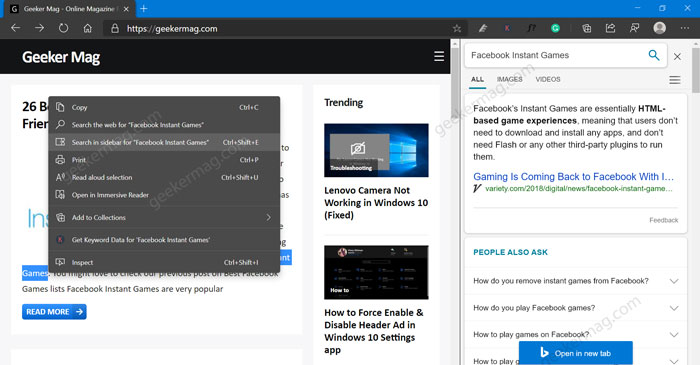Open the Geeker Mag hamburger menu
The width and height of the screenshot is (700, 365).
click(439, 56)
